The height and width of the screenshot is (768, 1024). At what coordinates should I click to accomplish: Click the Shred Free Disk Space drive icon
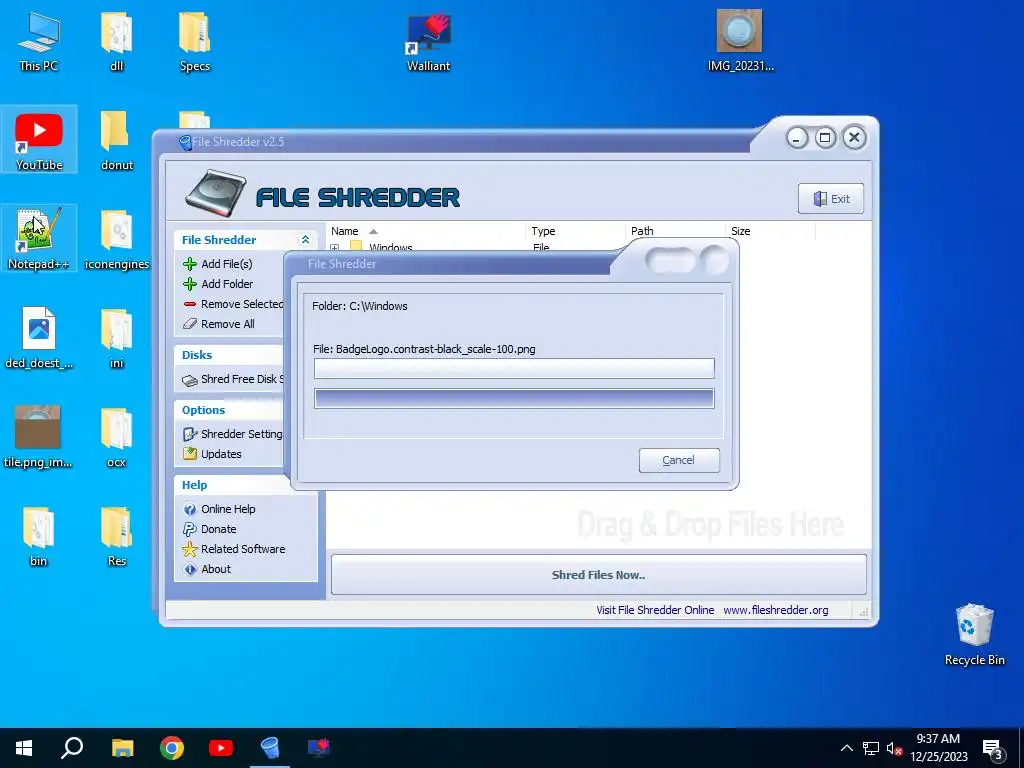point(190,380)
